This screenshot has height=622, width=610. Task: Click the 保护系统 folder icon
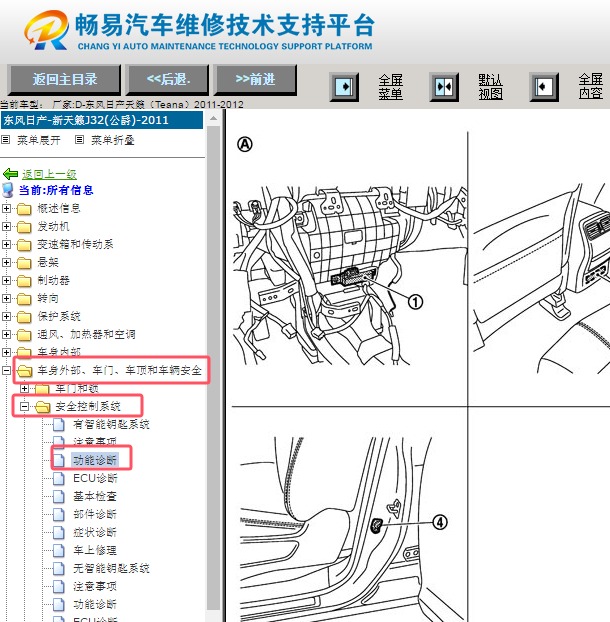tap(24, 317)
